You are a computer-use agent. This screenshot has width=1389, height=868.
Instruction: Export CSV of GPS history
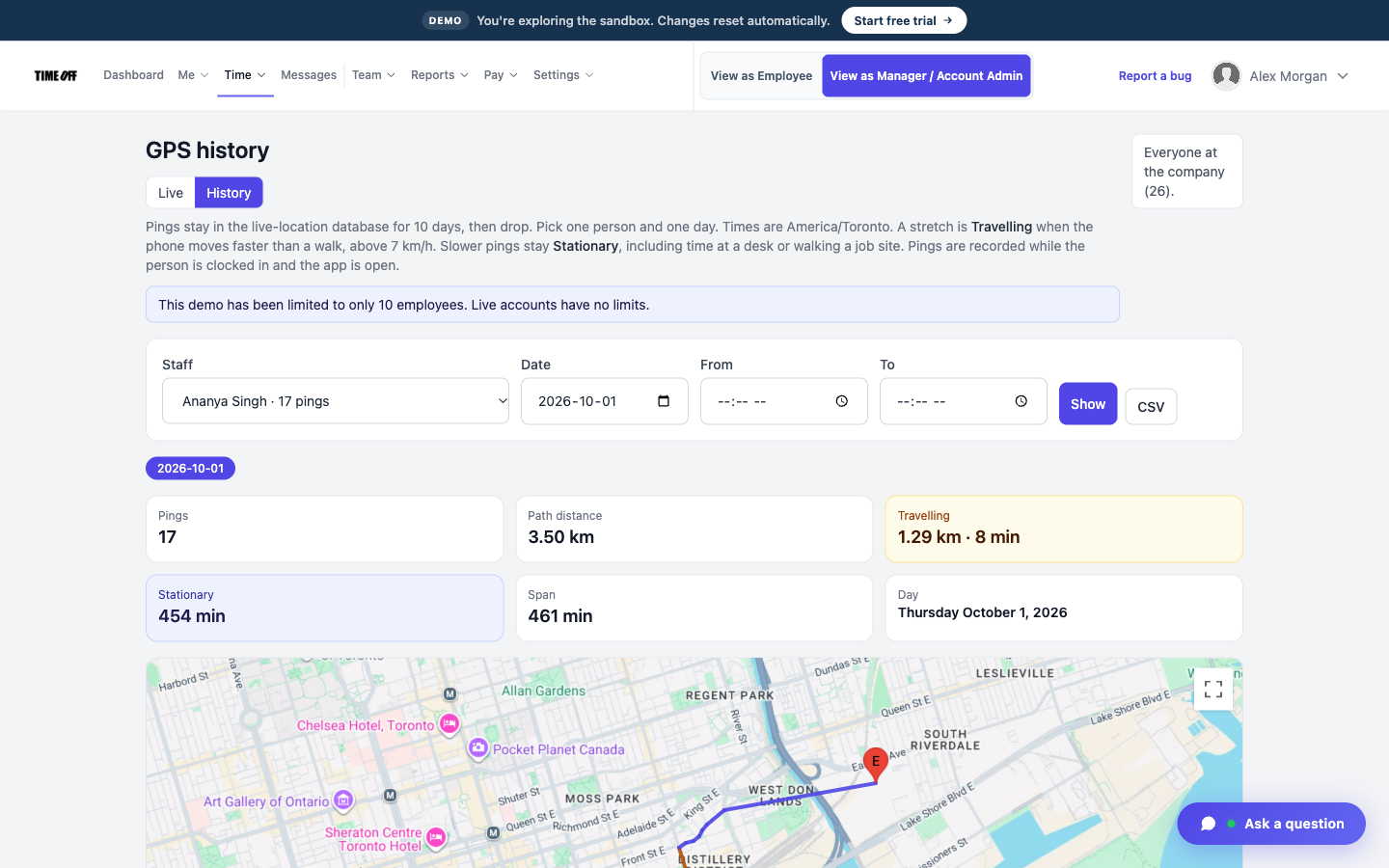1151,406
